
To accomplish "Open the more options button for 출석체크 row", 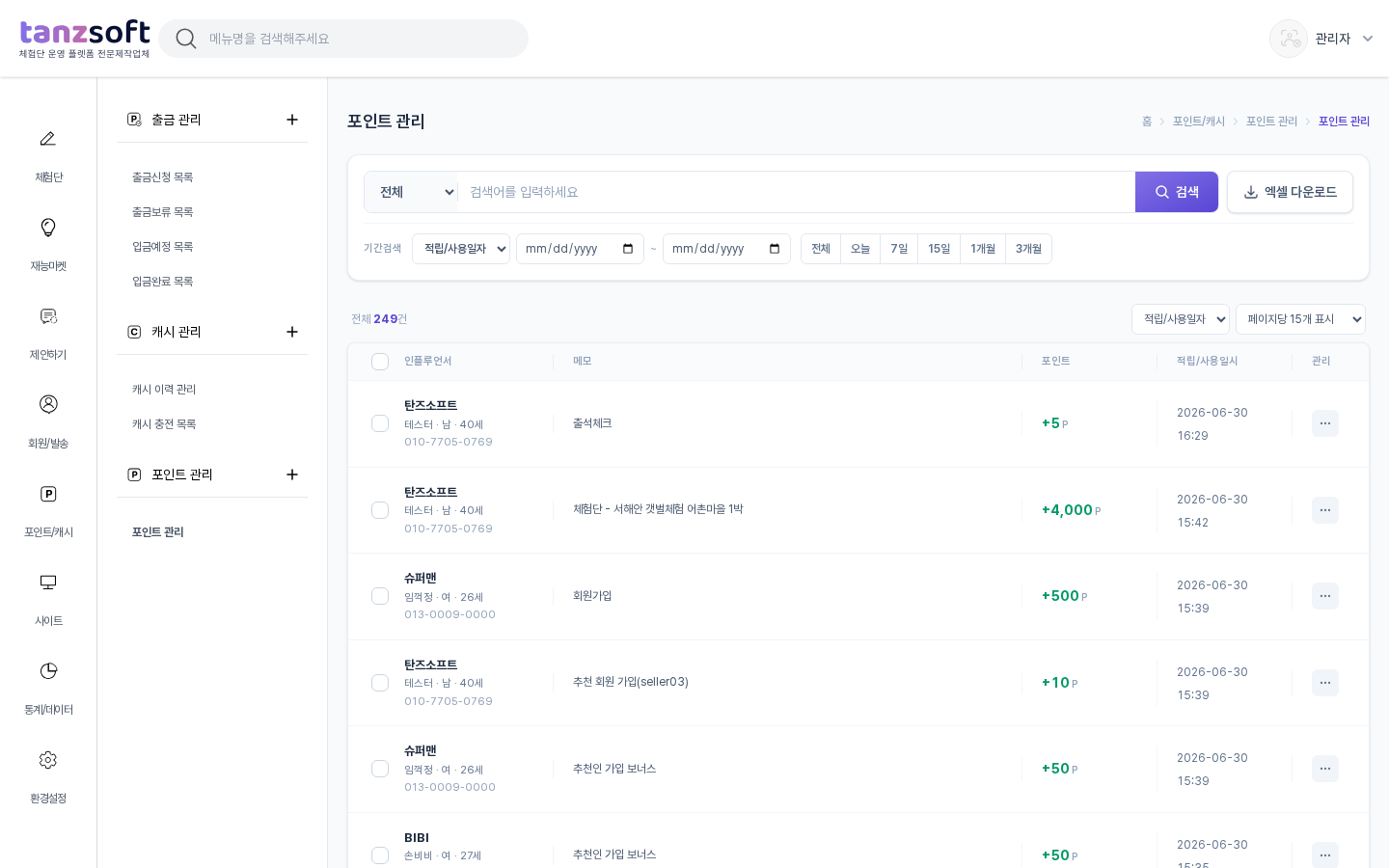I will (x=1324, y=423).
